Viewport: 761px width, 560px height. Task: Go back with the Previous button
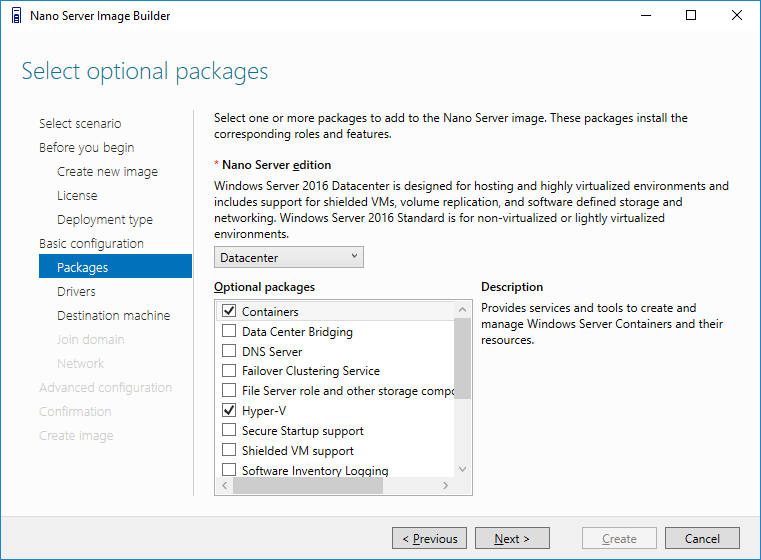[x=430, y=538]
